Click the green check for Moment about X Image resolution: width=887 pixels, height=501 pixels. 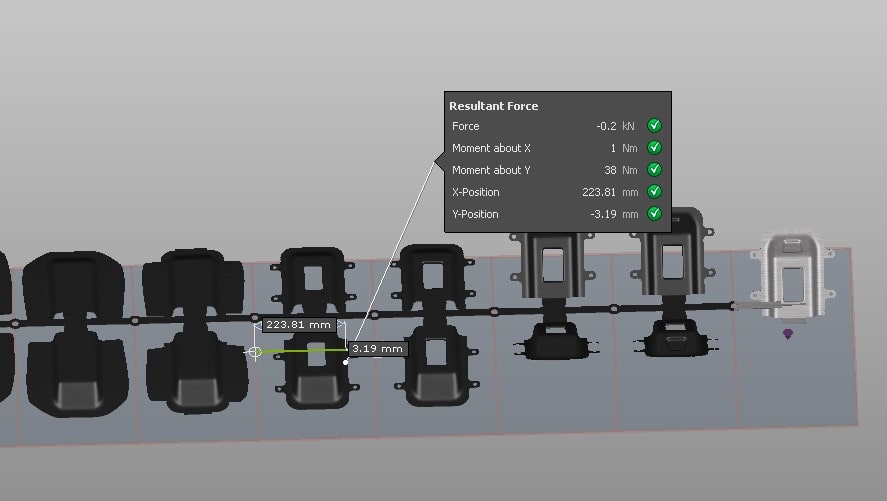[x=655, y=148]
